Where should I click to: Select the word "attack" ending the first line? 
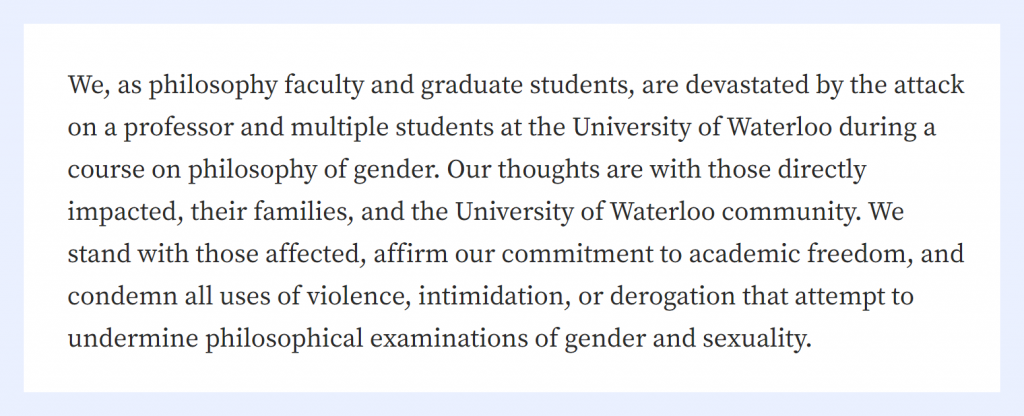coord(930,85)
